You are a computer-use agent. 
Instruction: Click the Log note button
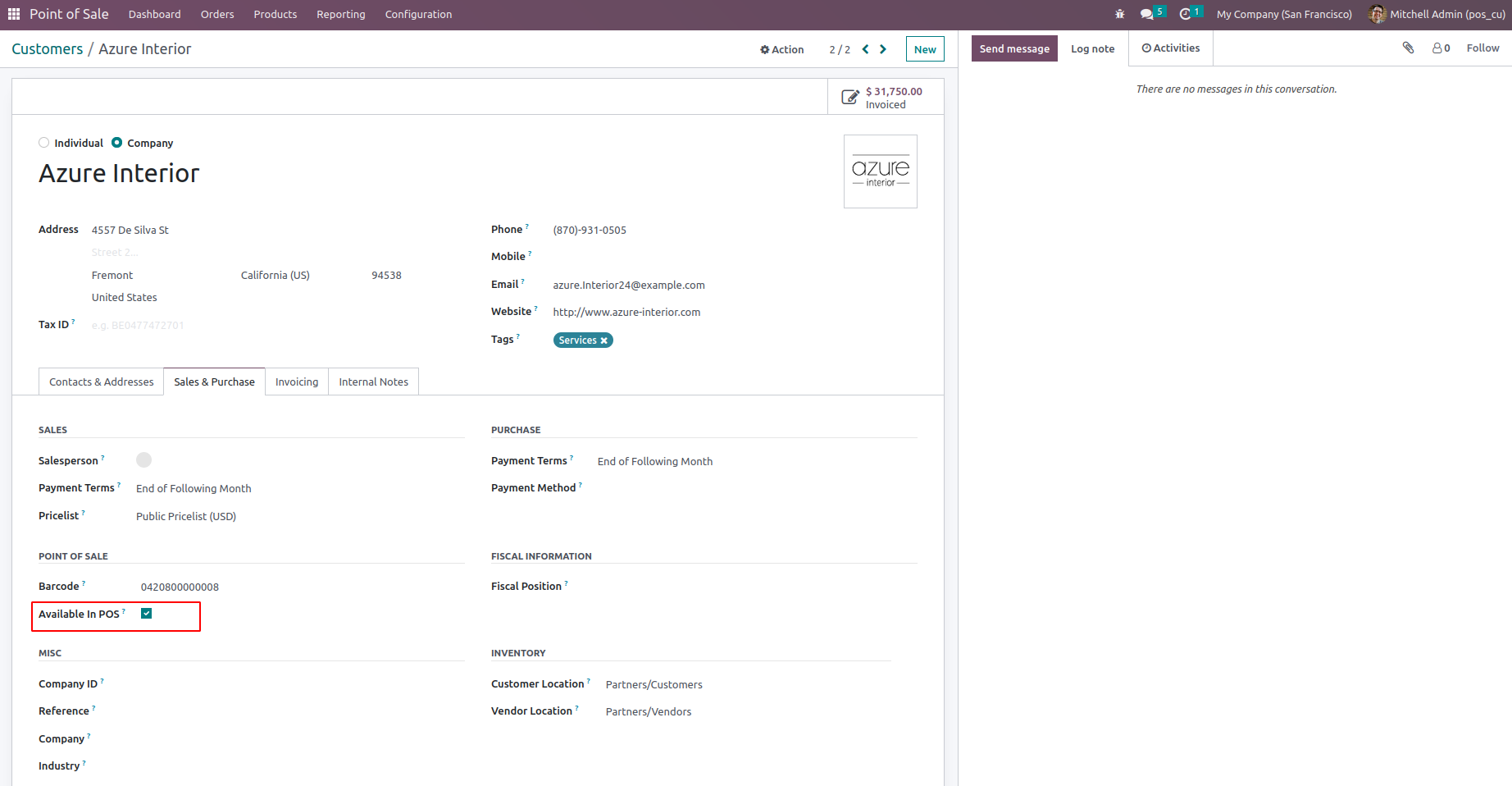1093,48
